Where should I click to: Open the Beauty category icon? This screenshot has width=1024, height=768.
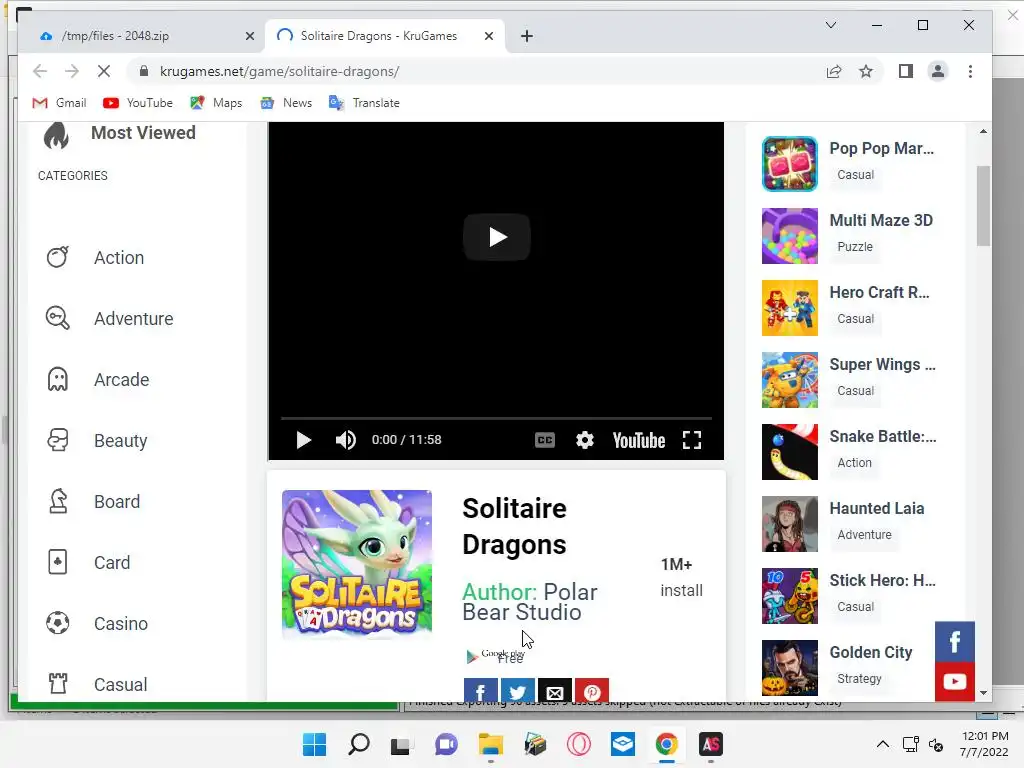tap(57, 440)
